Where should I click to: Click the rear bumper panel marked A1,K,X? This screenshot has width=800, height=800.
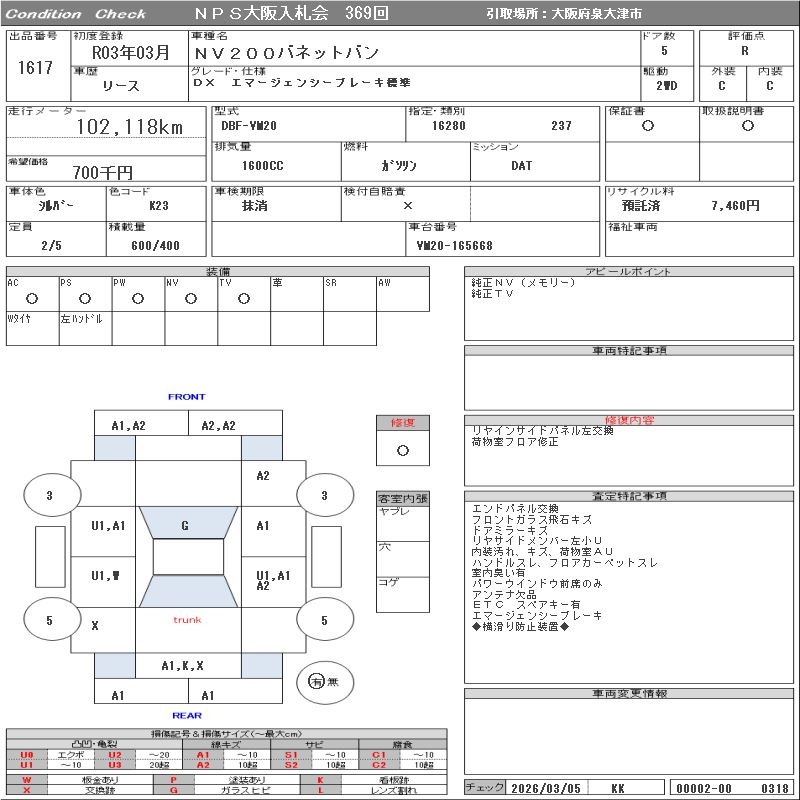[183, 665]
